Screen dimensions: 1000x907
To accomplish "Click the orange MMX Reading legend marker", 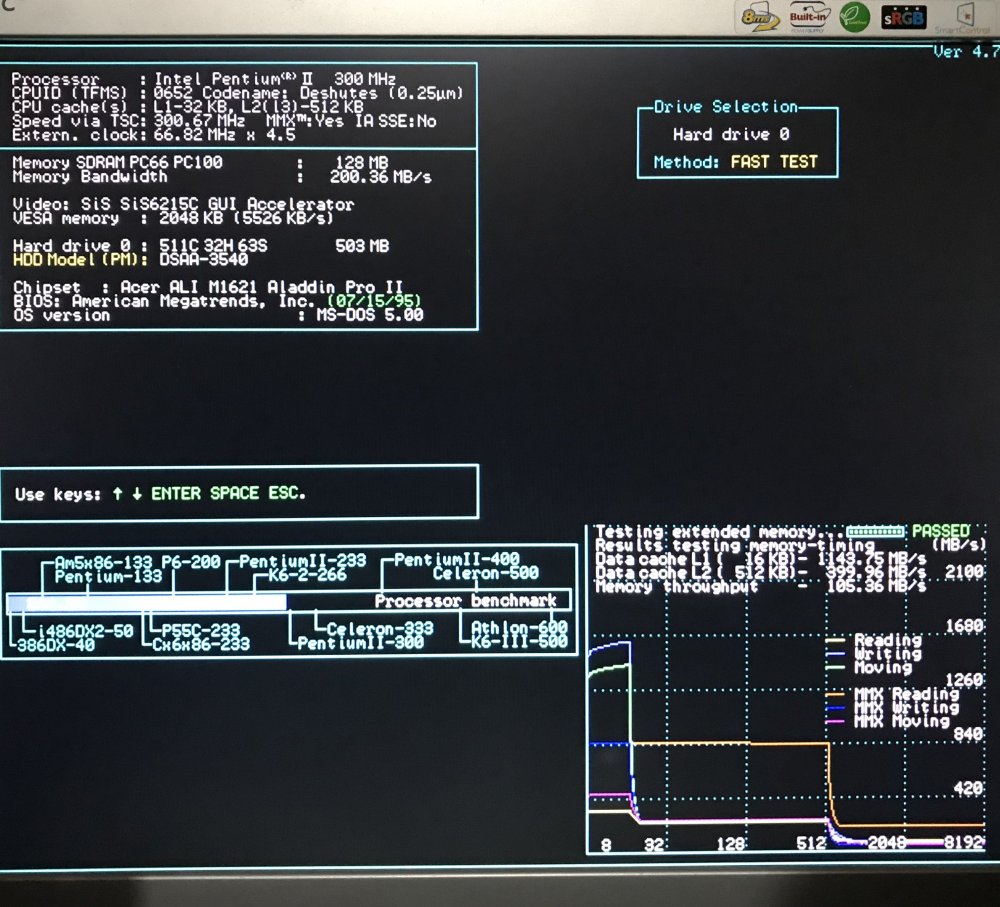I will tap(834, 694).
